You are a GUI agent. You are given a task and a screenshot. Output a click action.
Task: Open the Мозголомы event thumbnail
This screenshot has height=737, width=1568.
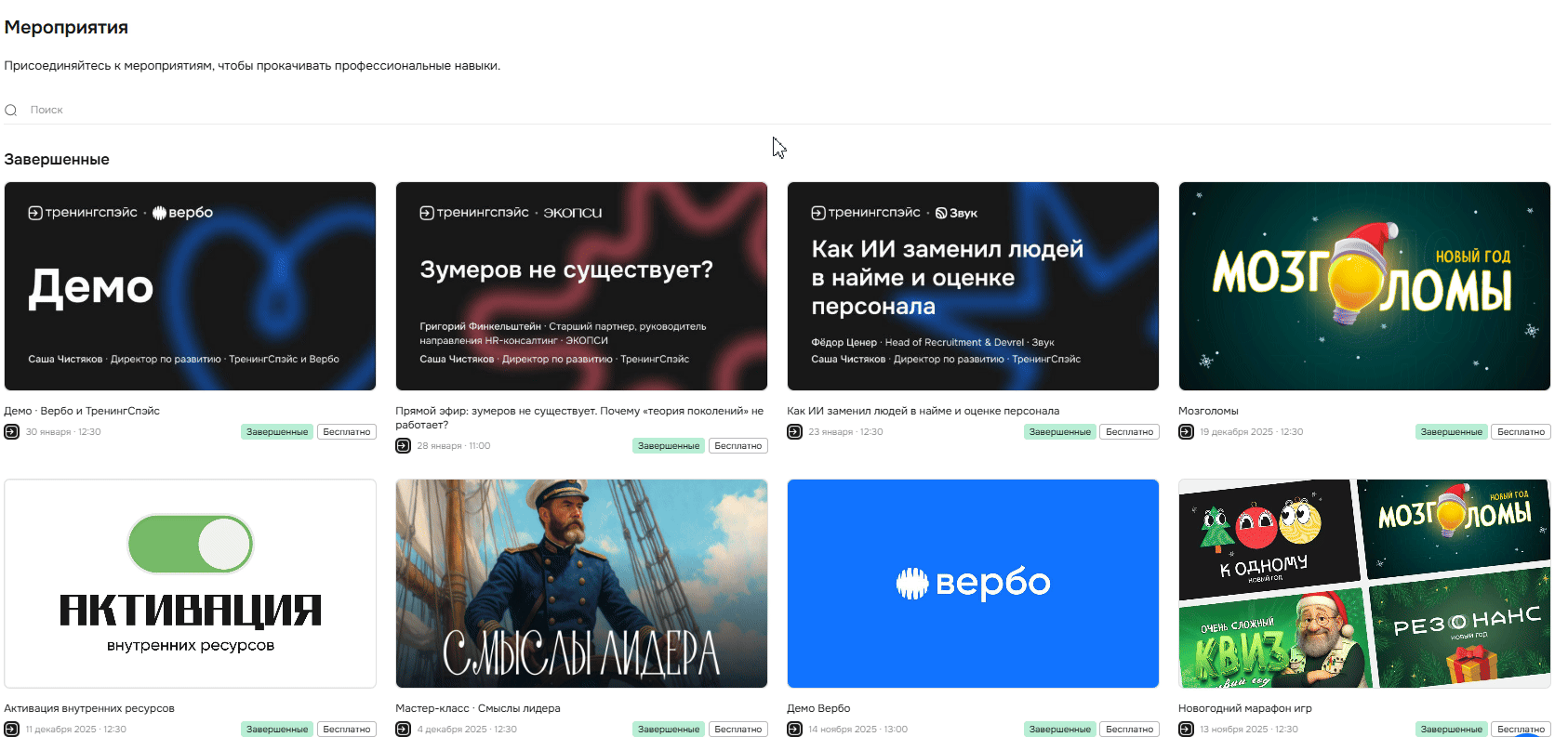point(1365,286)
